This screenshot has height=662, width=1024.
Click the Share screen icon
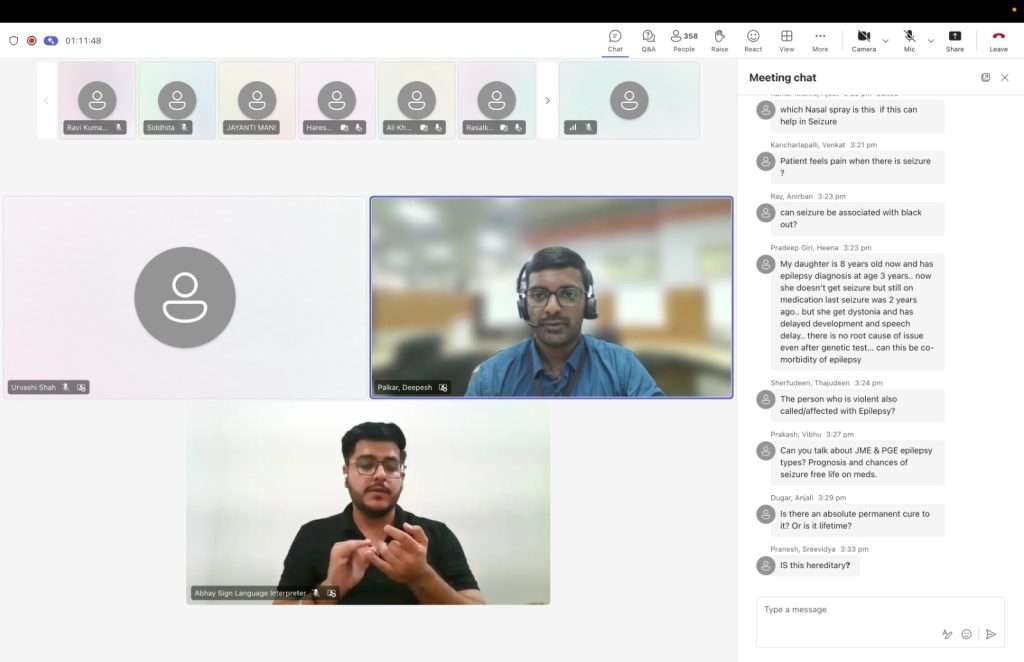pos(955,40)
